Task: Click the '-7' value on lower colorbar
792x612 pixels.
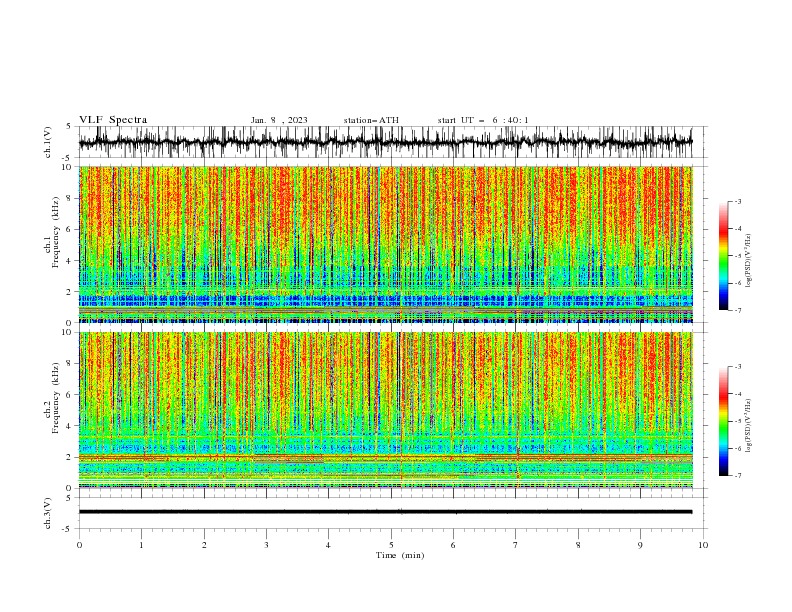Action: 738,475
